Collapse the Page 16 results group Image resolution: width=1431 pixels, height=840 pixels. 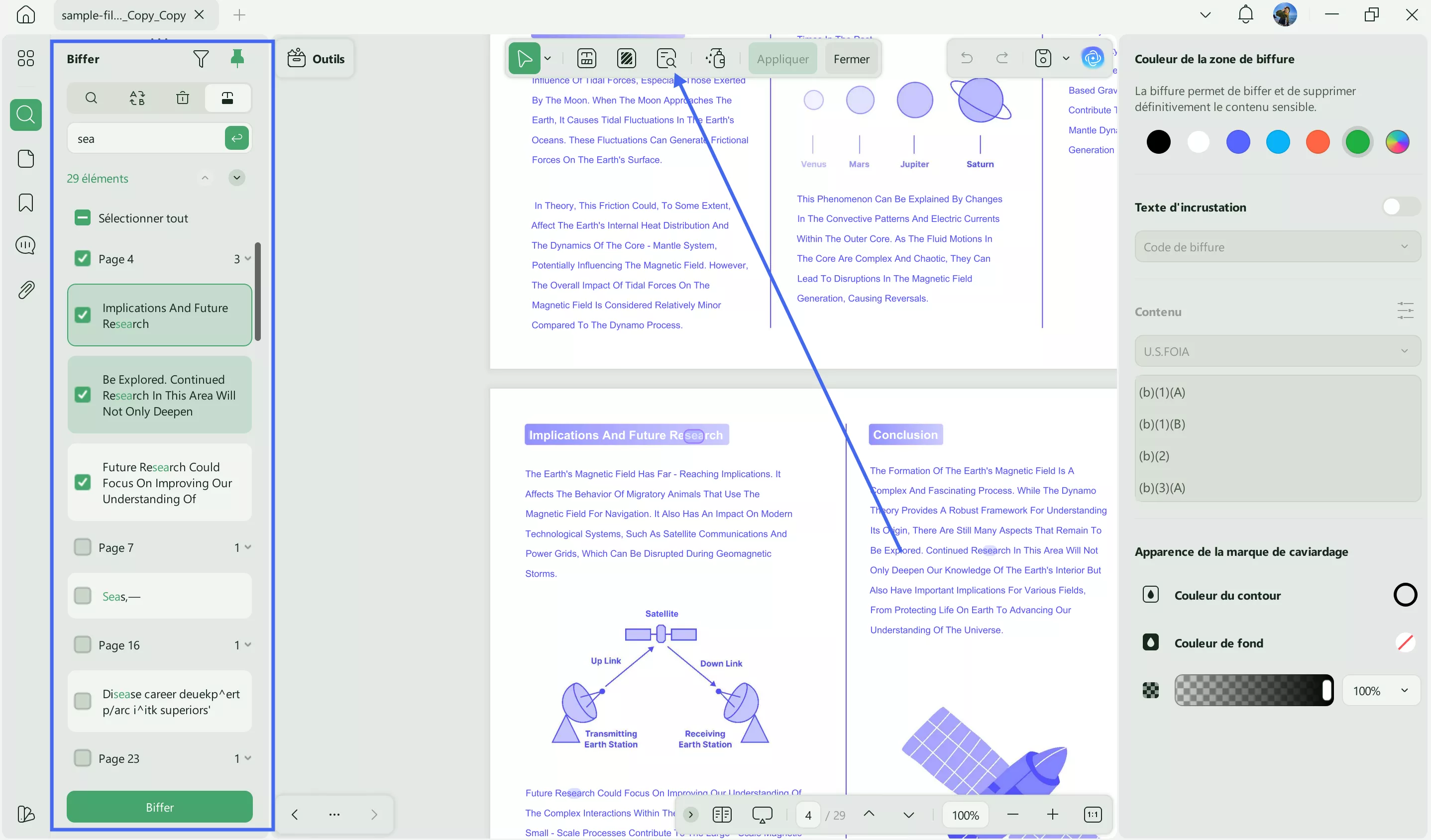tap(247, 645)
